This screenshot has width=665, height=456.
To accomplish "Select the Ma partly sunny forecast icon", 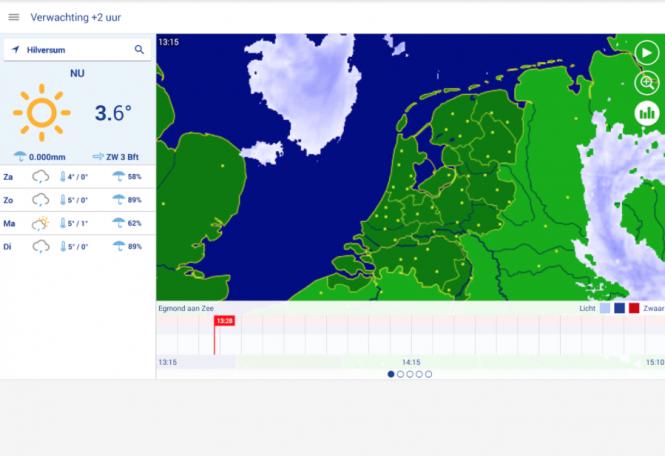I will [x=41, y=223].
